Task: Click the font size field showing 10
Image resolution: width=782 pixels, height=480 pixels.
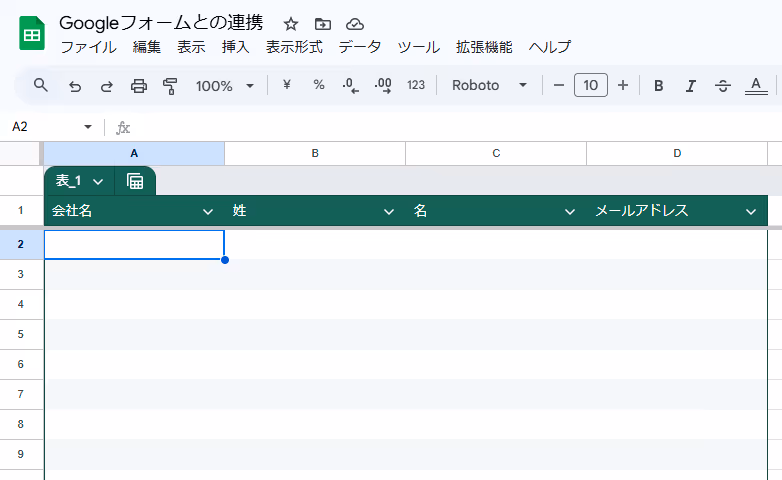Action: pyautogui.click(x=590, y=85)
